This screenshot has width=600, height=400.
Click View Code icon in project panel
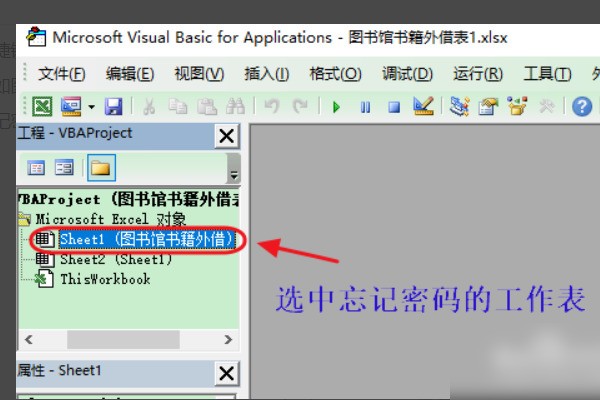(x=36, y=168)
